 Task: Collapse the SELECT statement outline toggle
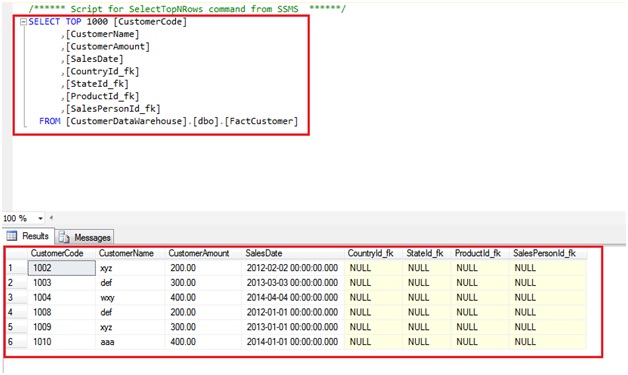23,22
